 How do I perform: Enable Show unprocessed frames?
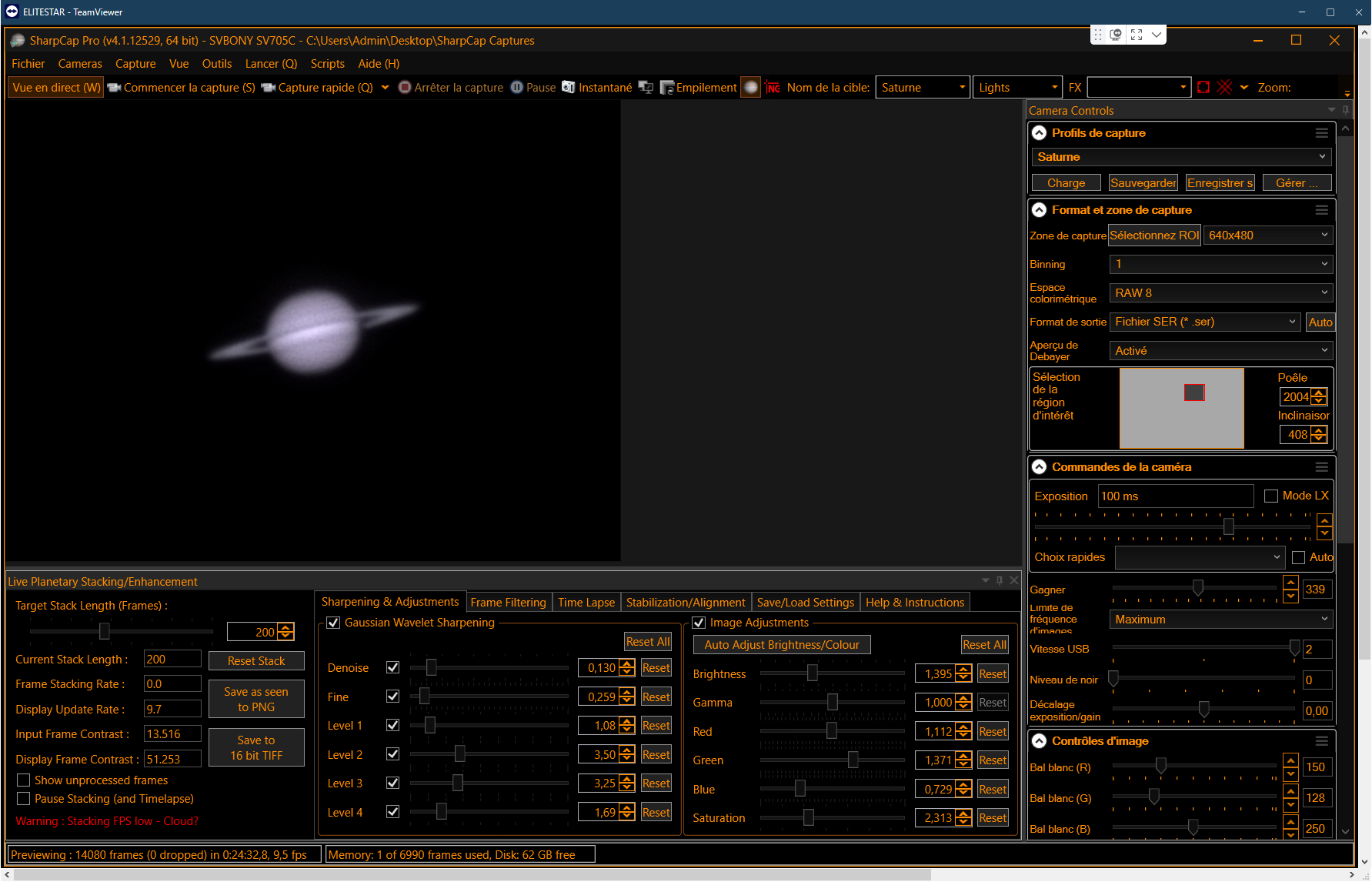click(24, 780)
